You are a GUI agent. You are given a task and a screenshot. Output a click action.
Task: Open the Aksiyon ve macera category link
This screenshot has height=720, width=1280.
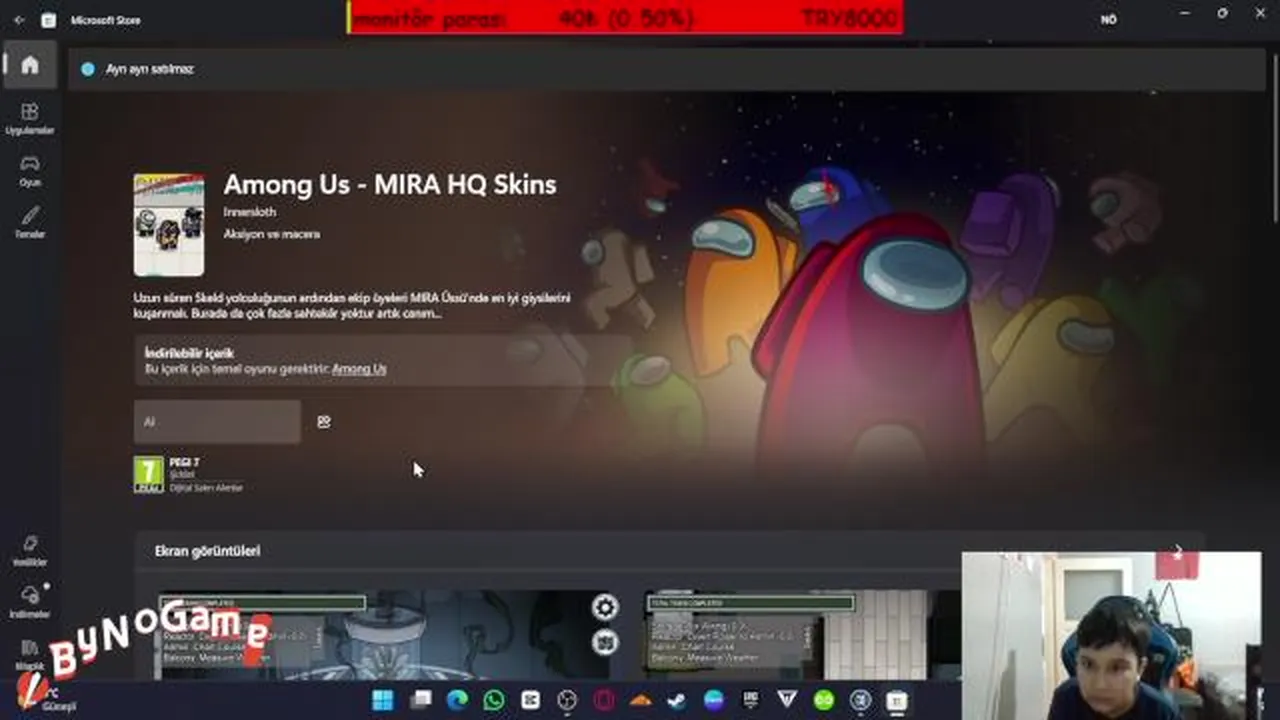[x=272, y=234]
